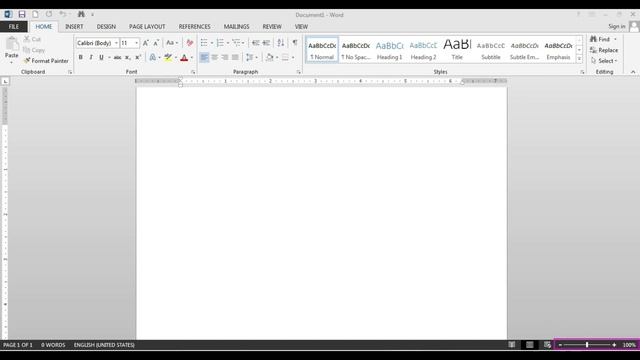640x360 pixels.
Task: Apply the text highlight color marker
Action: [x=168, y=58]
